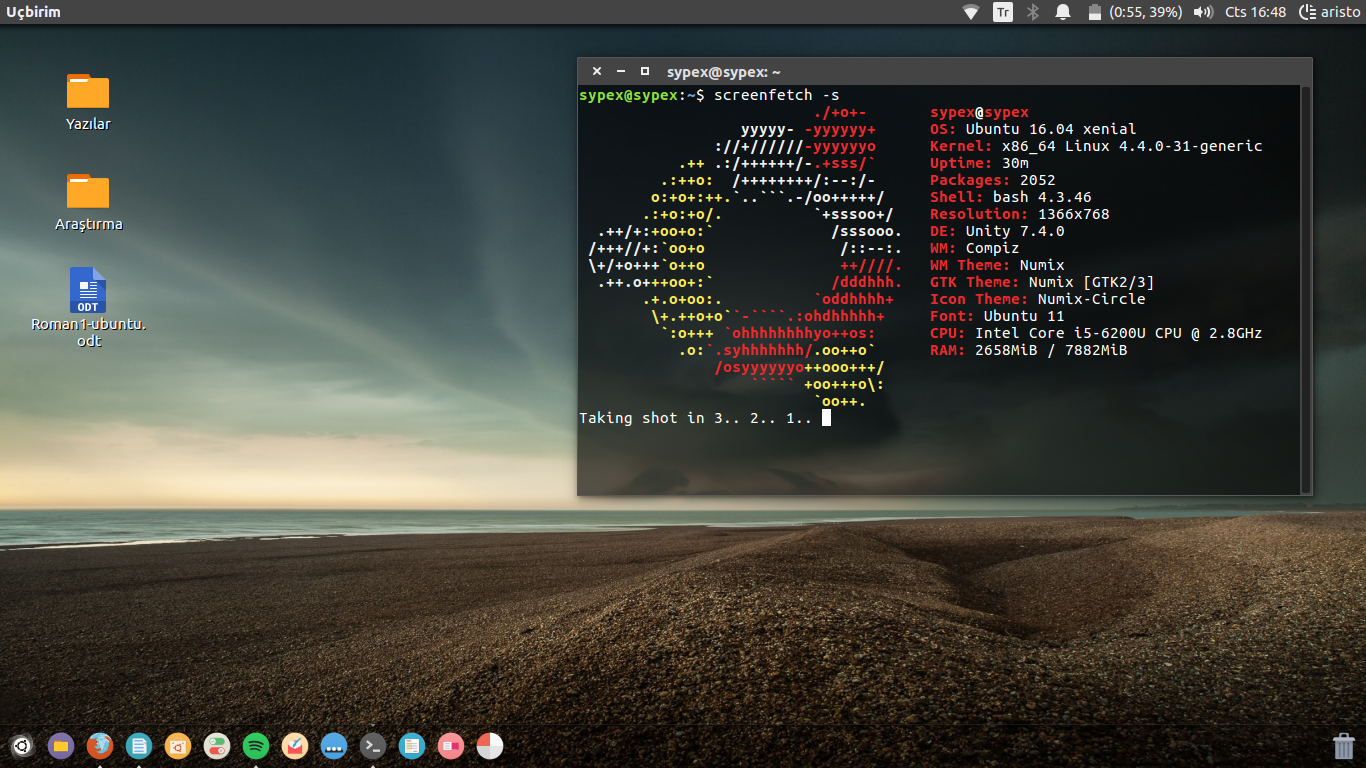1366x768 pixels.
Task: Click the CPU Intel Core i5-6200U line
Action: click(1096, 333)
